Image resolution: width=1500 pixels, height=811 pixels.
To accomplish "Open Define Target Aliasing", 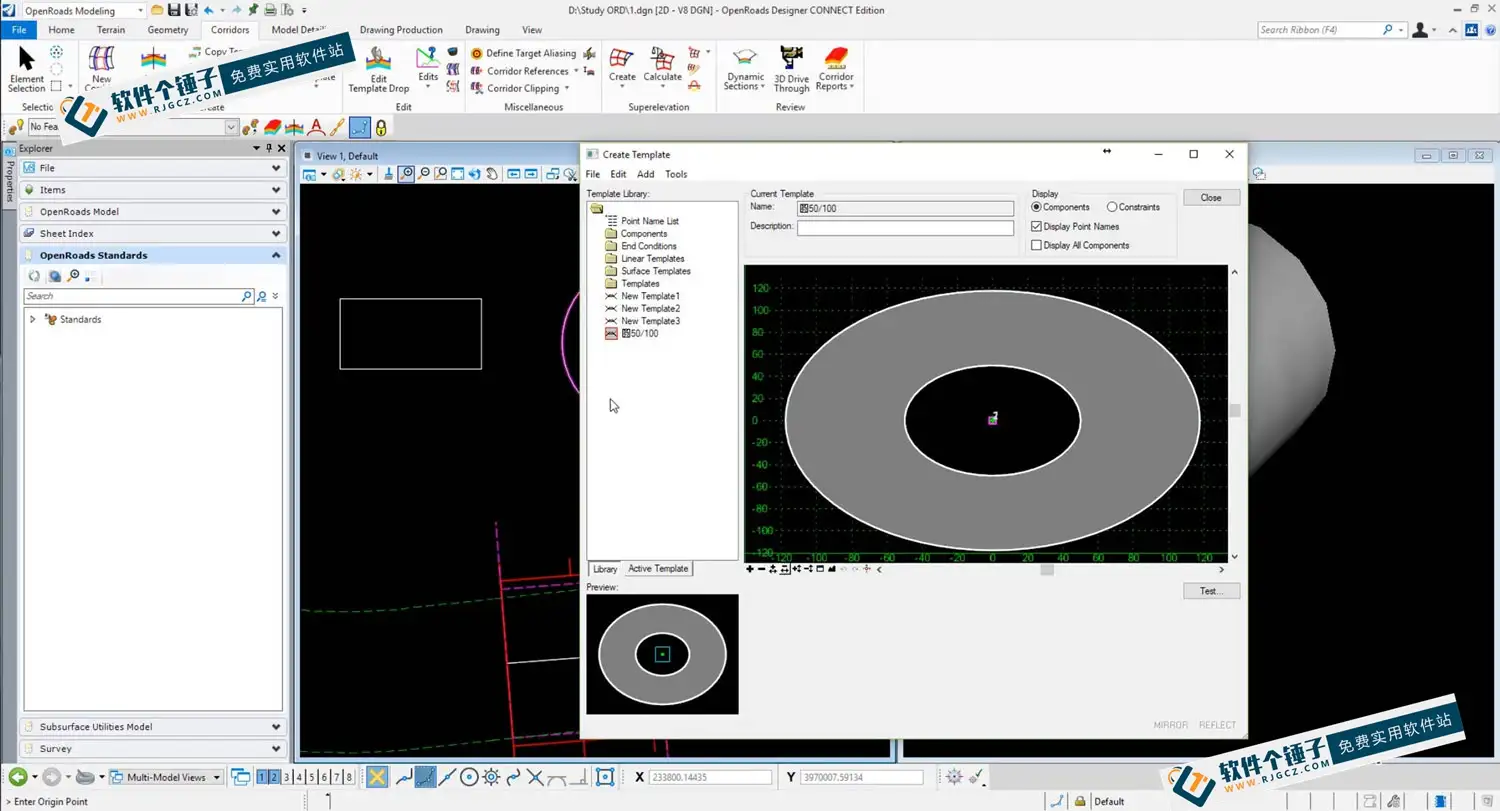I will (x=523, y=53).
